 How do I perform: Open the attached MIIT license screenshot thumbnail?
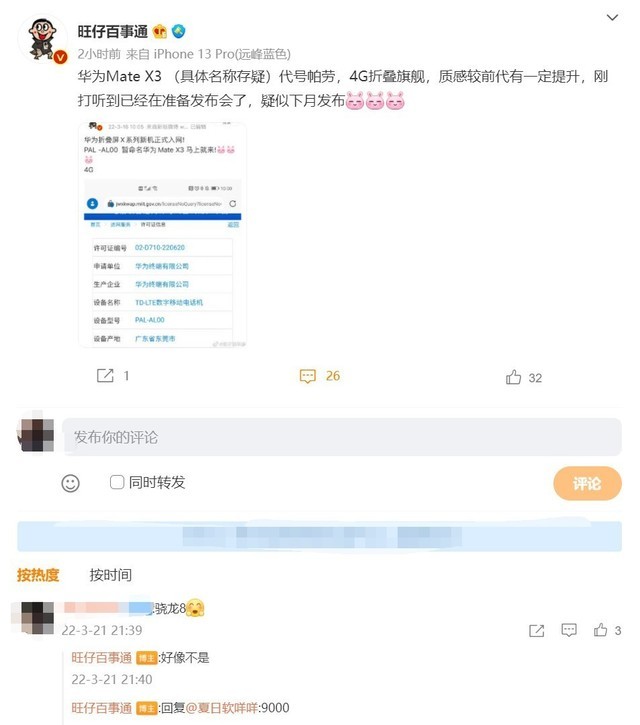point(162,234)
